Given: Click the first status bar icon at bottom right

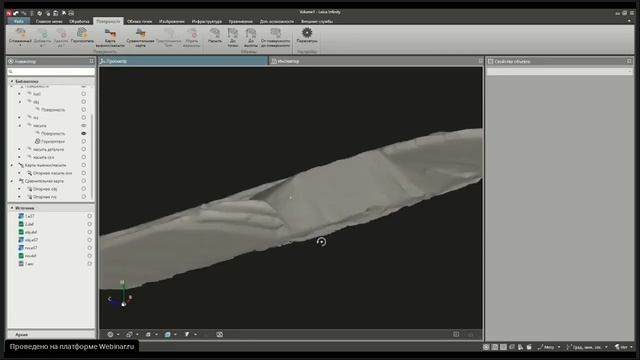Looking at the screenshot, I should [486, 347].
